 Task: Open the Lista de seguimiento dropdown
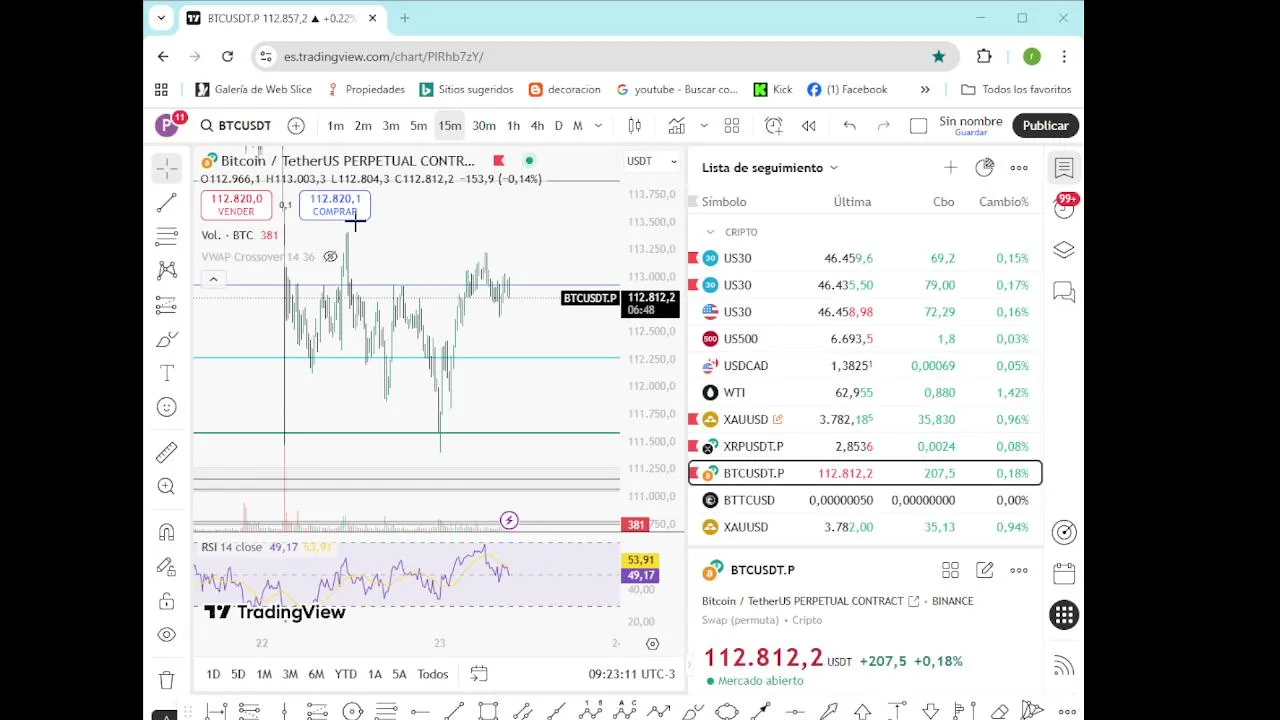pos(770,168)
